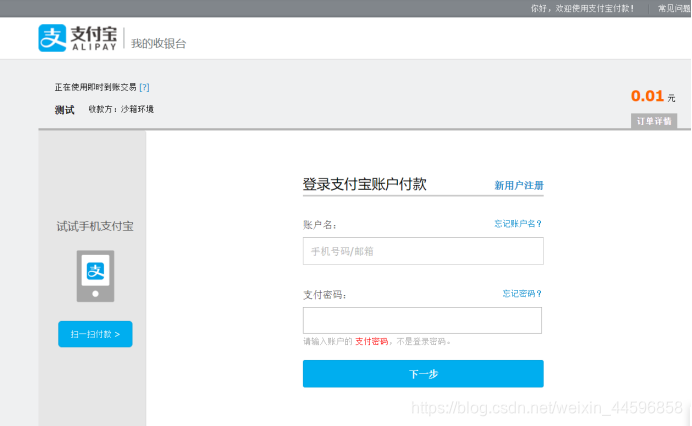The height and width of the screenshot is (426, 692).
Task: Click the 收款方：沙箱环境 payee text
Action: point(121,109)
